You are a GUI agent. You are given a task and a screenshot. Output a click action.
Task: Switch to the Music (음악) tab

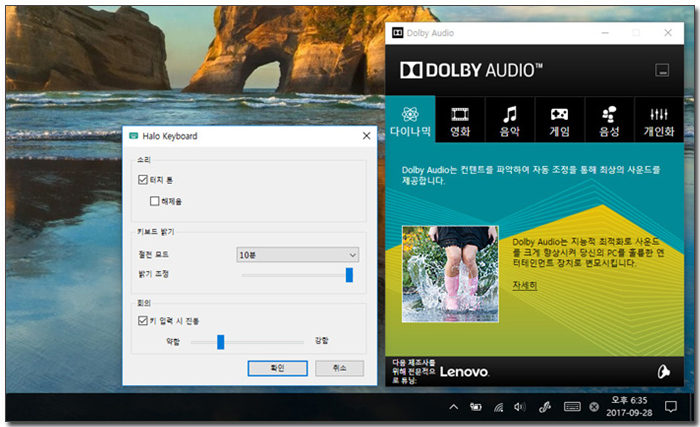tap(509, 120)
